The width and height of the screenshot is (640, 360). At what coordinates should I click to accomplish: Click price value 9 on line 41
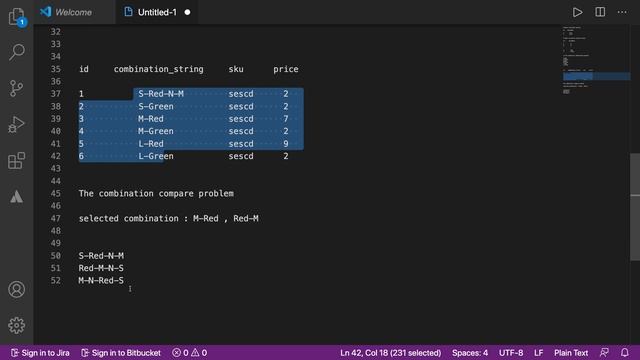coord(286,144)
